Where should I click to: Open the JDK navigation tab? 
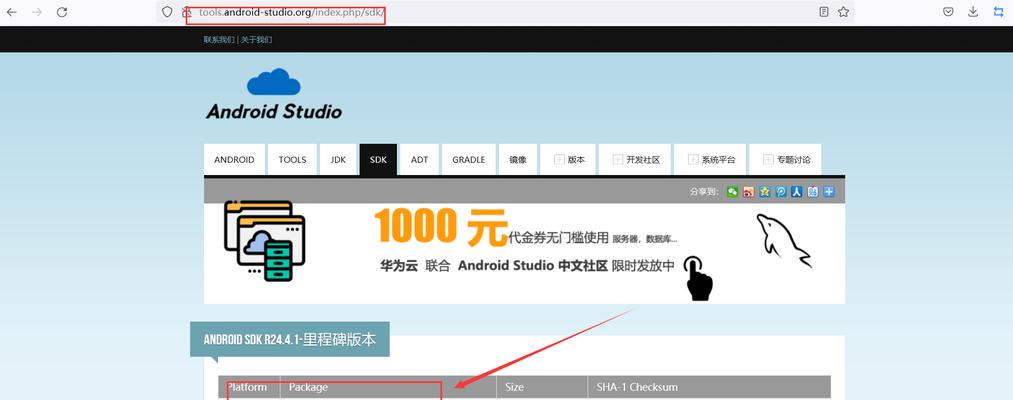[338, 160]
